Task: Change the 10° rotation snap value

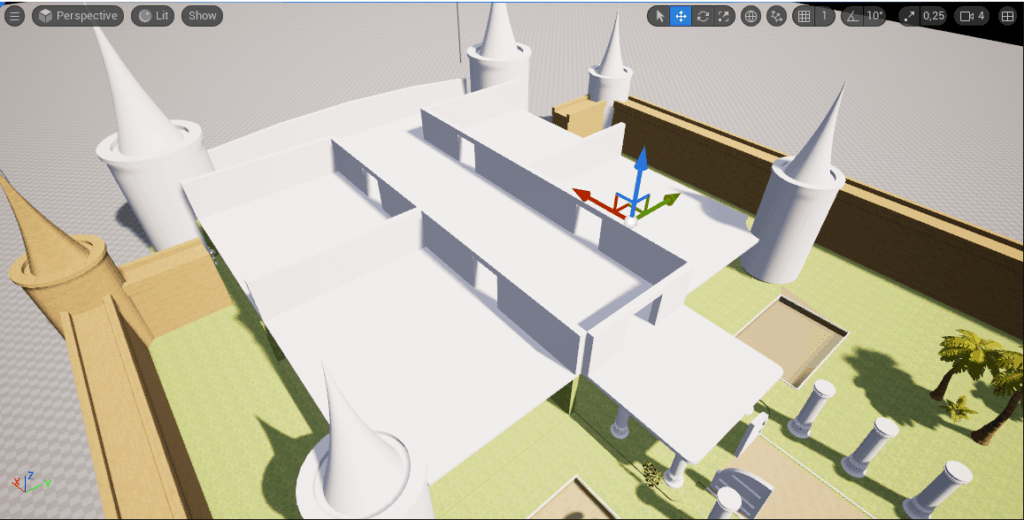Action: (x=874, y=16)
